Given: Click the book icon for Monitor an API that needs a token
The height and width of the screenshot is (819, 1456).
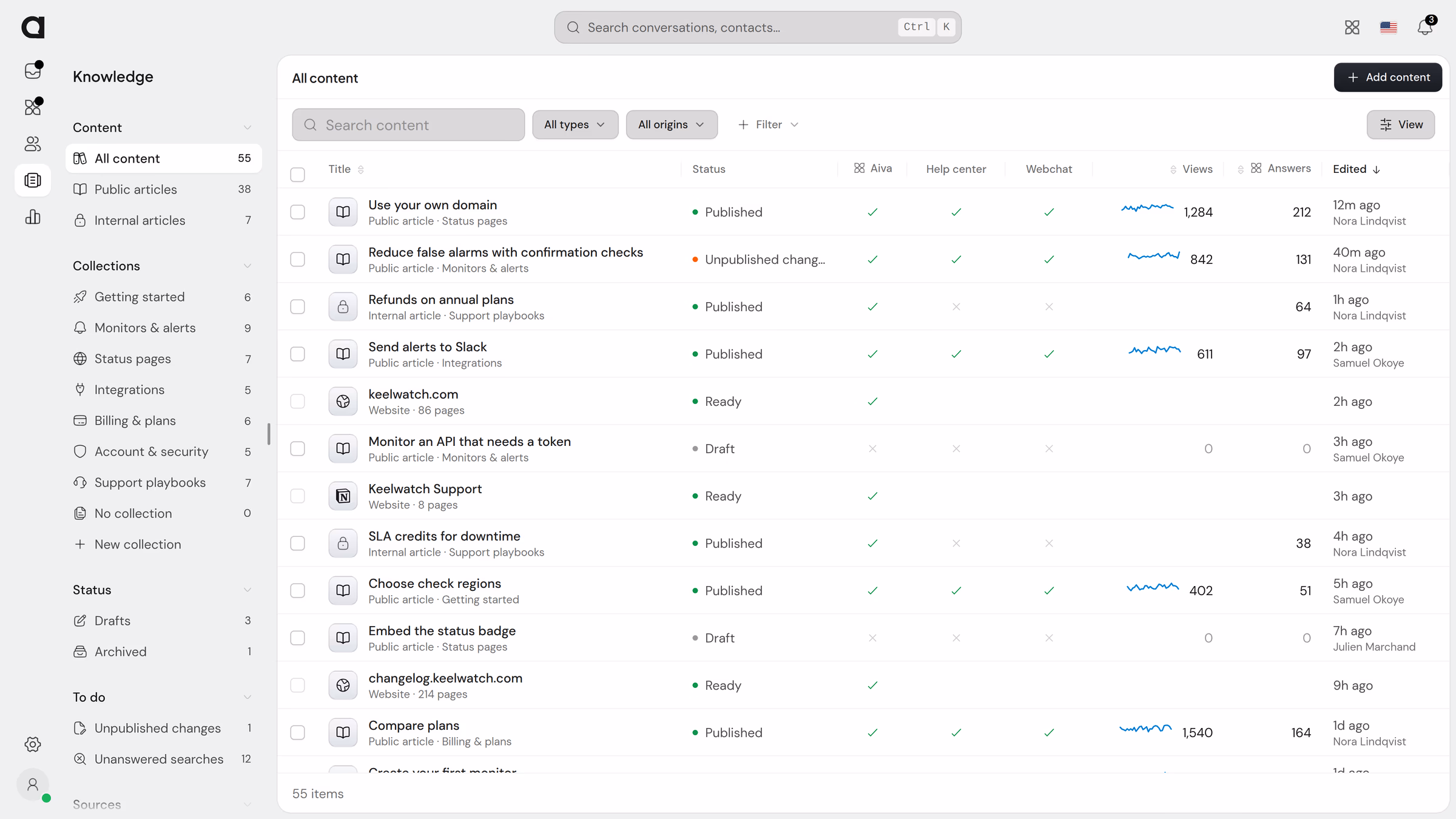Looking at the screenshot, I should click(343, 448).
